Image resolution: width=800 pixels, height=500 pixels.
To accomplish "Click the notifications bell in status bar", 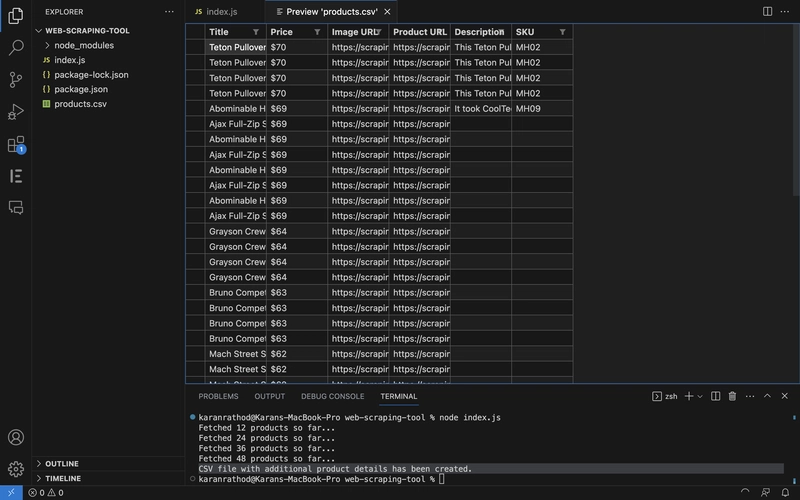I will point(786,492).
